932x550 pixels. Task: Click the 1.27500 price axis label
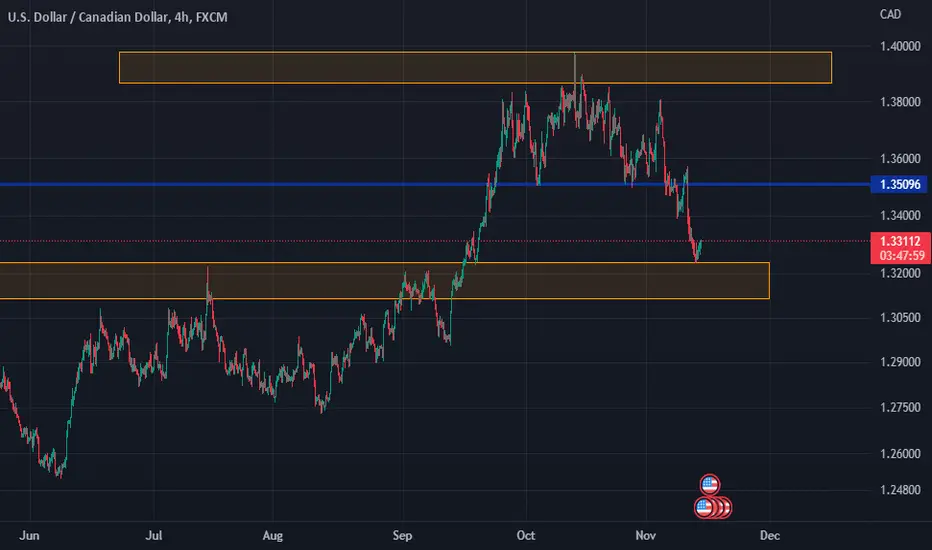[x=900, y=407]
